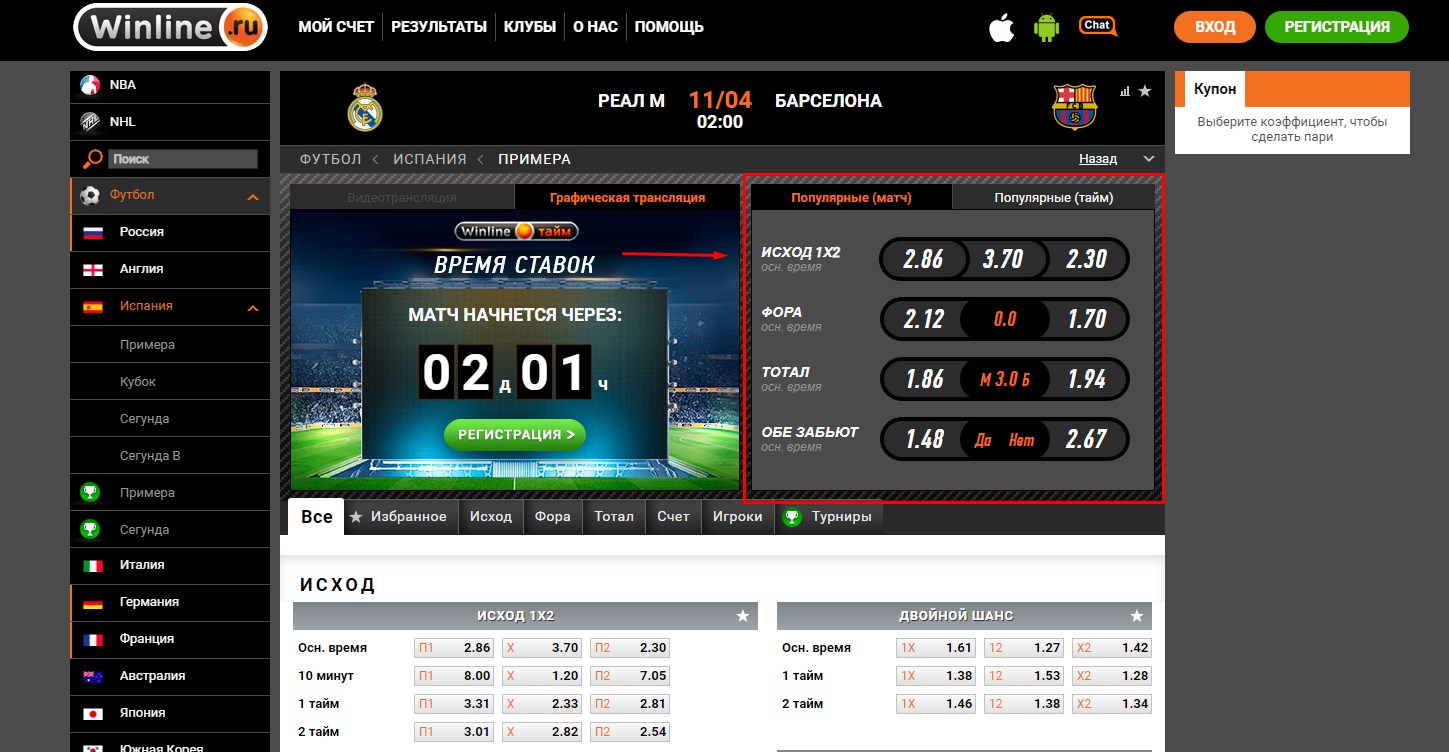Click the Android app icon
Image resolution: width=1449 pixels, height=752 pixels.
[x=1047, y=28]
